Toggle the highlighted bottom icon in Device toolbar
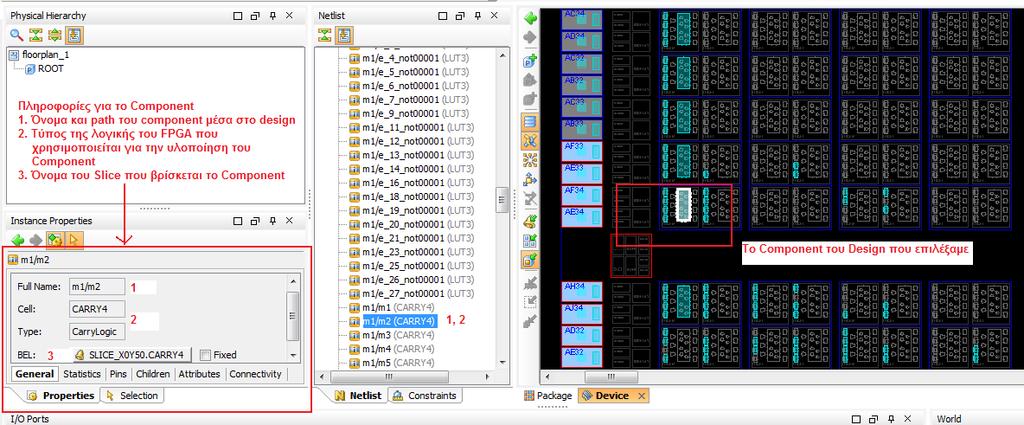Image resolution: width=1024 pixels, height=425 pixels. point(530,260)
